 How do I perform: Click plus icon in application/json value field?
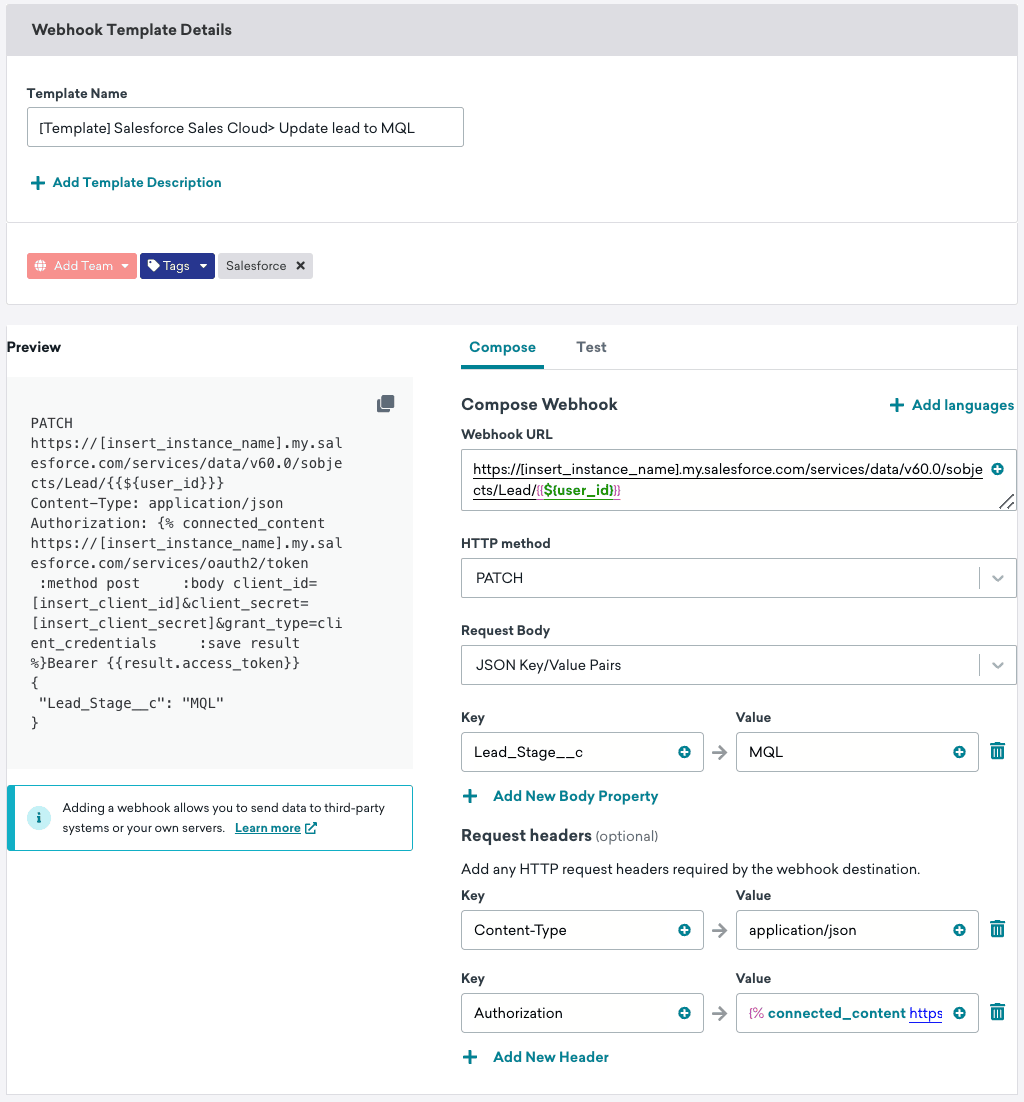(x=959, y=930)
